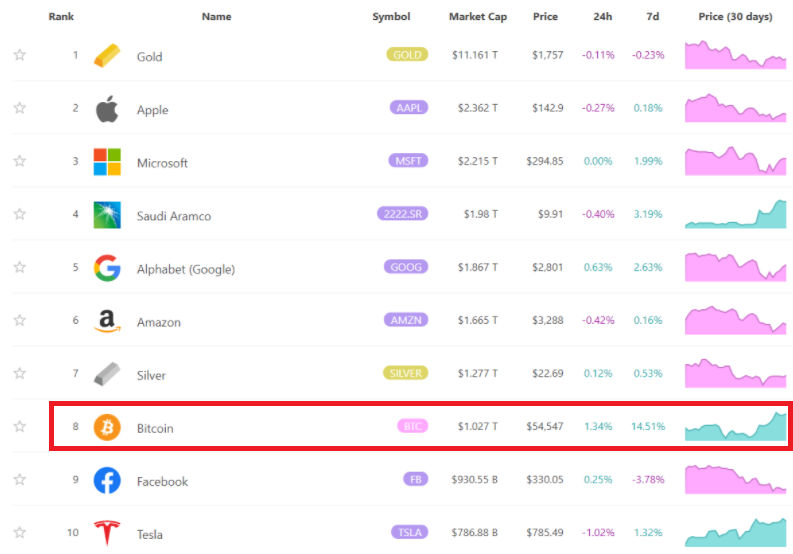Screen dimensions: 793x554
Task: Click the SILVER symbol badge
Action: click(x=406, y=373)
